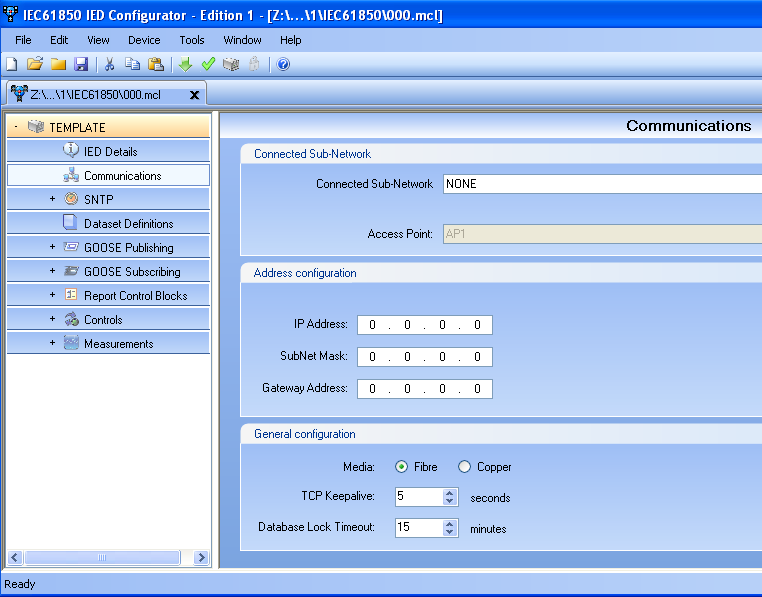Click the greyed-out padlock toolbar icon
762x597 pixels.
[x=254, y=64]
